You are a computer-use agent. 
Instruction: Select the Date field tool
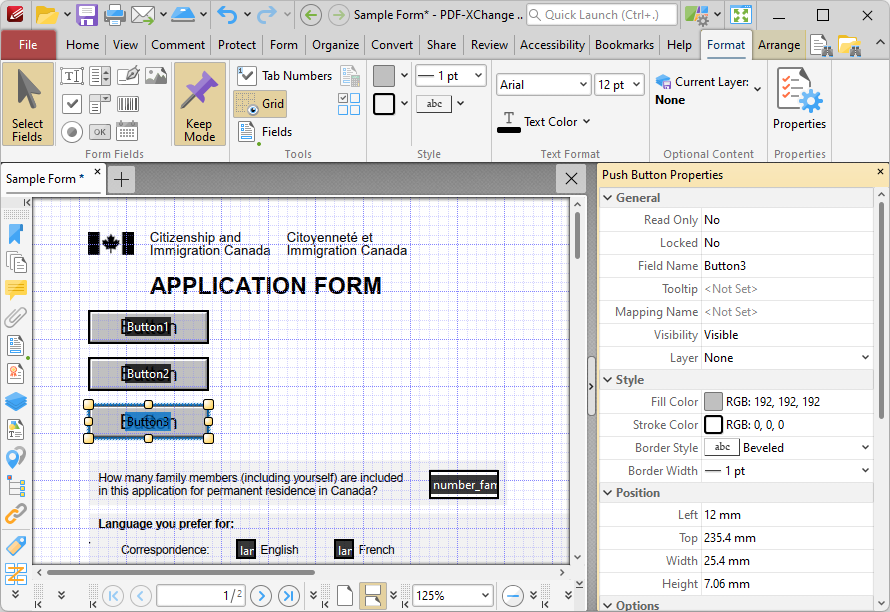[x=128, y=132]
